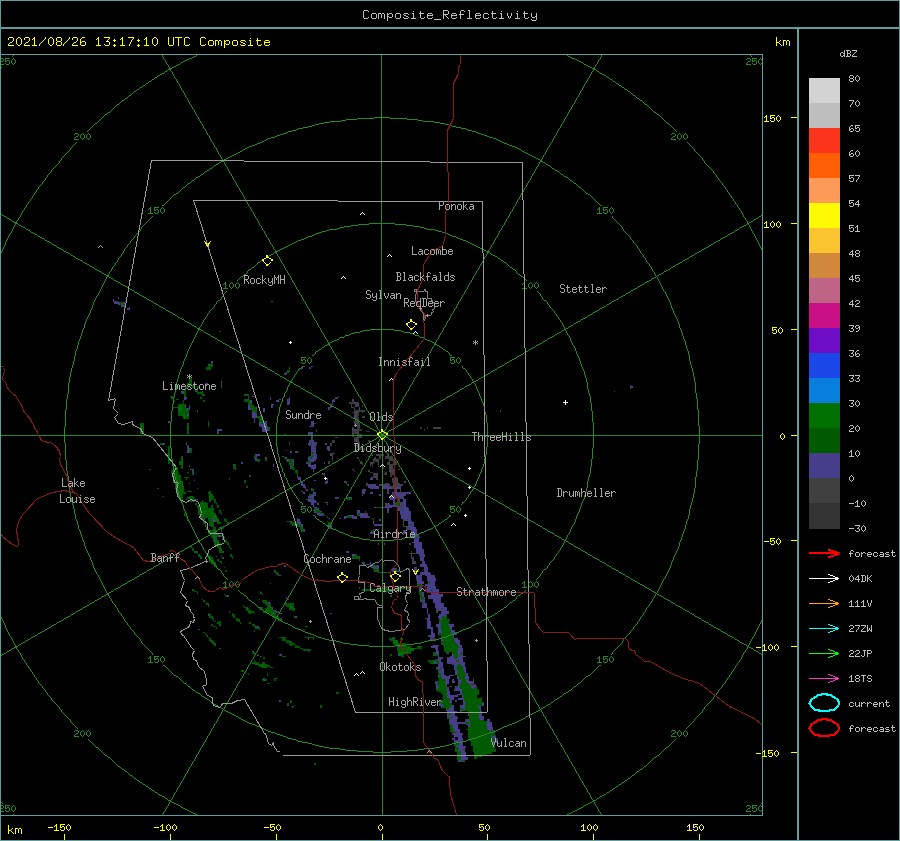Screen dimensions: 900x841
Task: Click the Drumheller label
Action: pyautogui.click(x=586, y=493)
